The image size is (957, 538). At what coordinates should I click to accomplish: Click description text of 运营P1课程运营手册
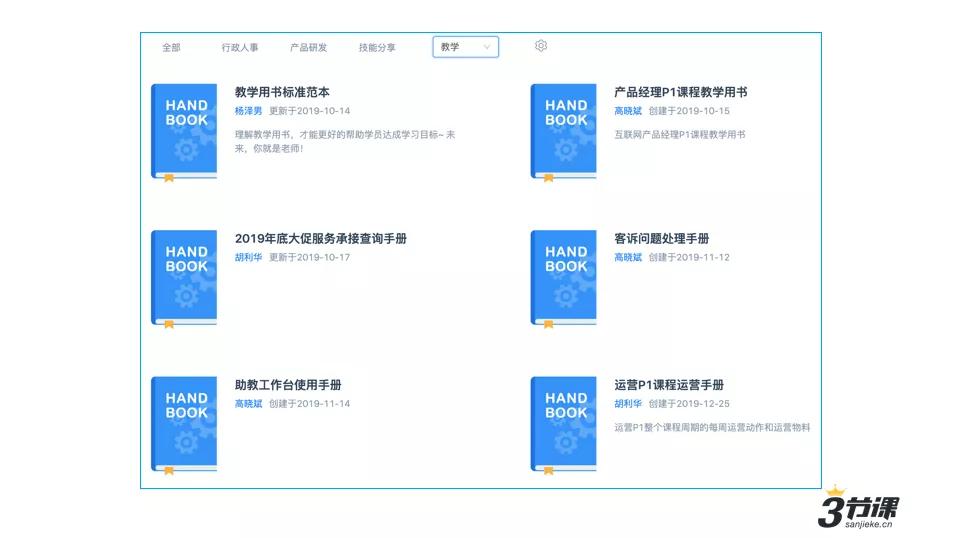coord(712,427)
